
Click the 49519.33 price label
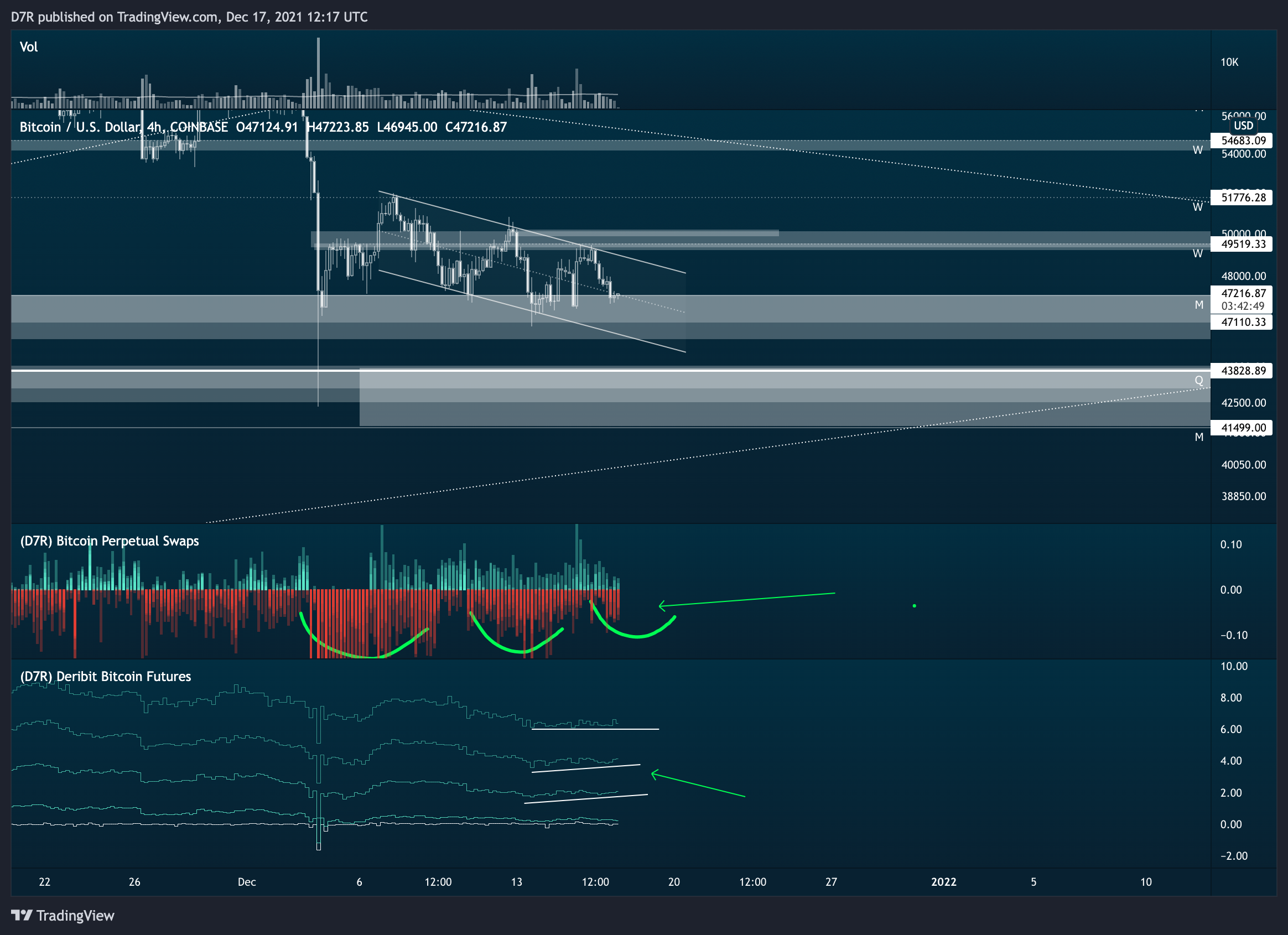pos(1243,244)
